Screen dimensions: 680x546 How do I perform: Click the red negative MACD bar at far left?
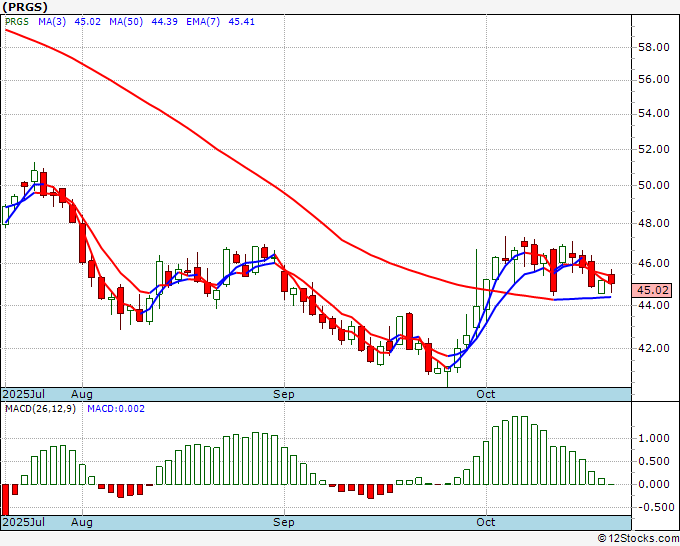[x=5, y=500]
